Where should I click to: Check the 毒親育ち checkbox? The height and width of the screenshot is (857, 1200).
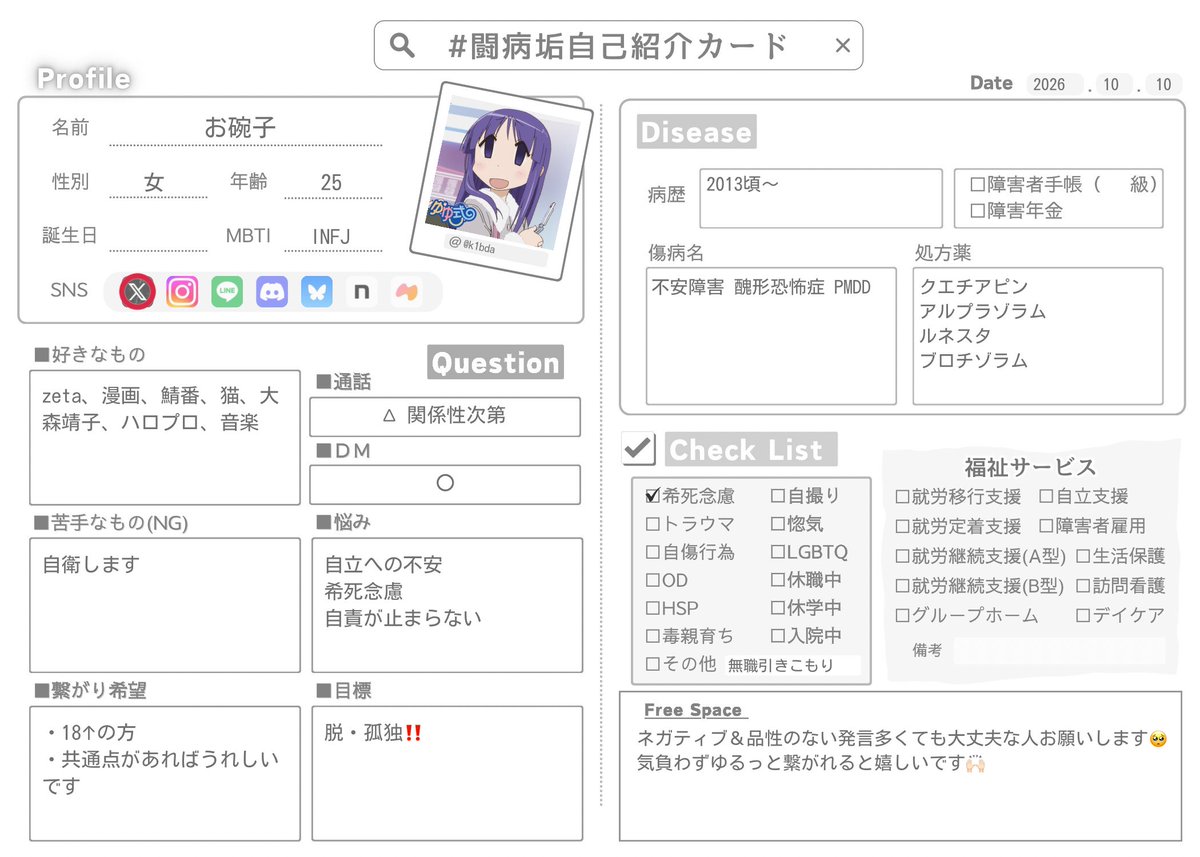click(x=653, y=635)
